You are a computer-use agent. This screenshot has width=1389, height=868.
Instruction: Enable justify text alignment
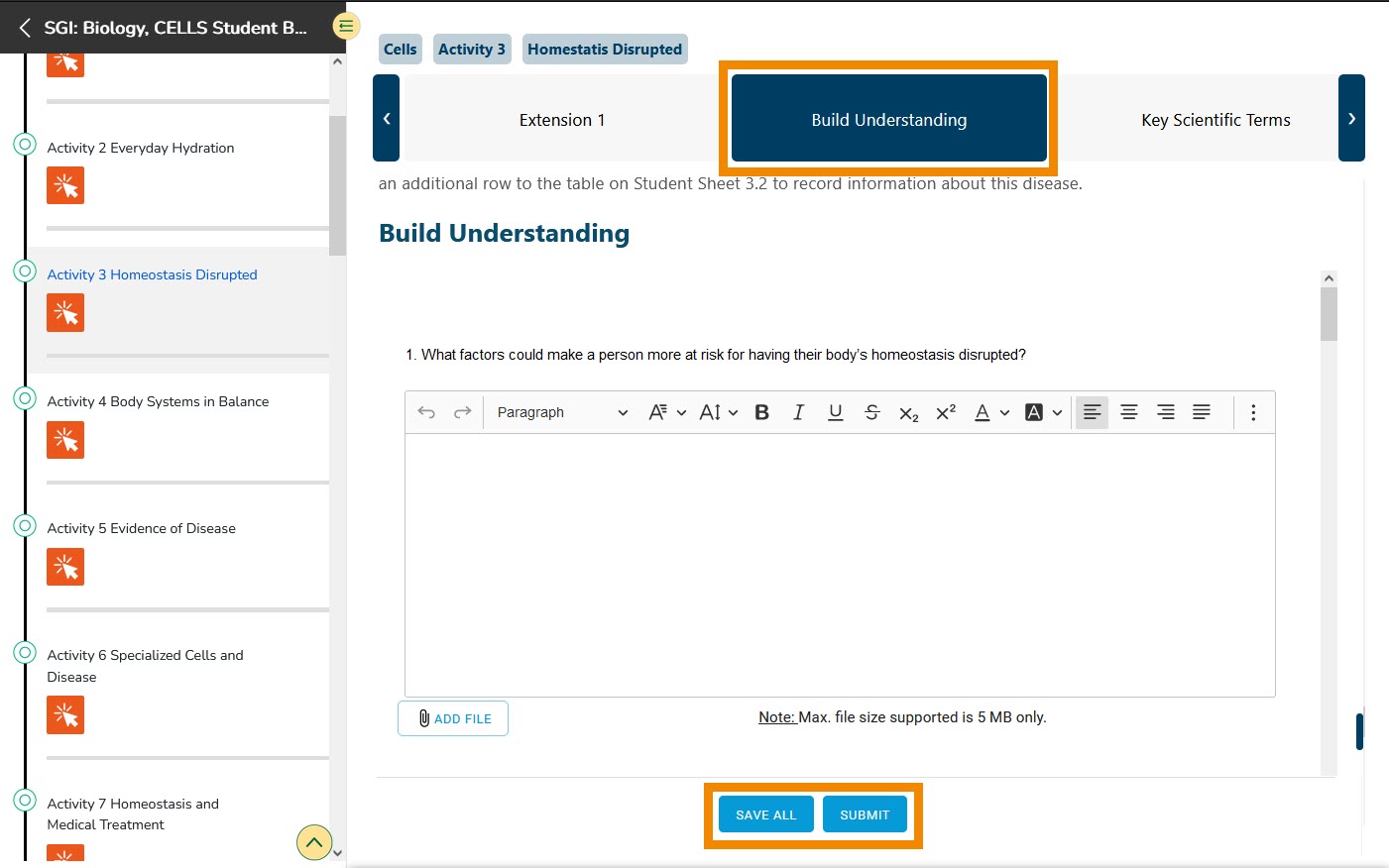click(1201, 412)
